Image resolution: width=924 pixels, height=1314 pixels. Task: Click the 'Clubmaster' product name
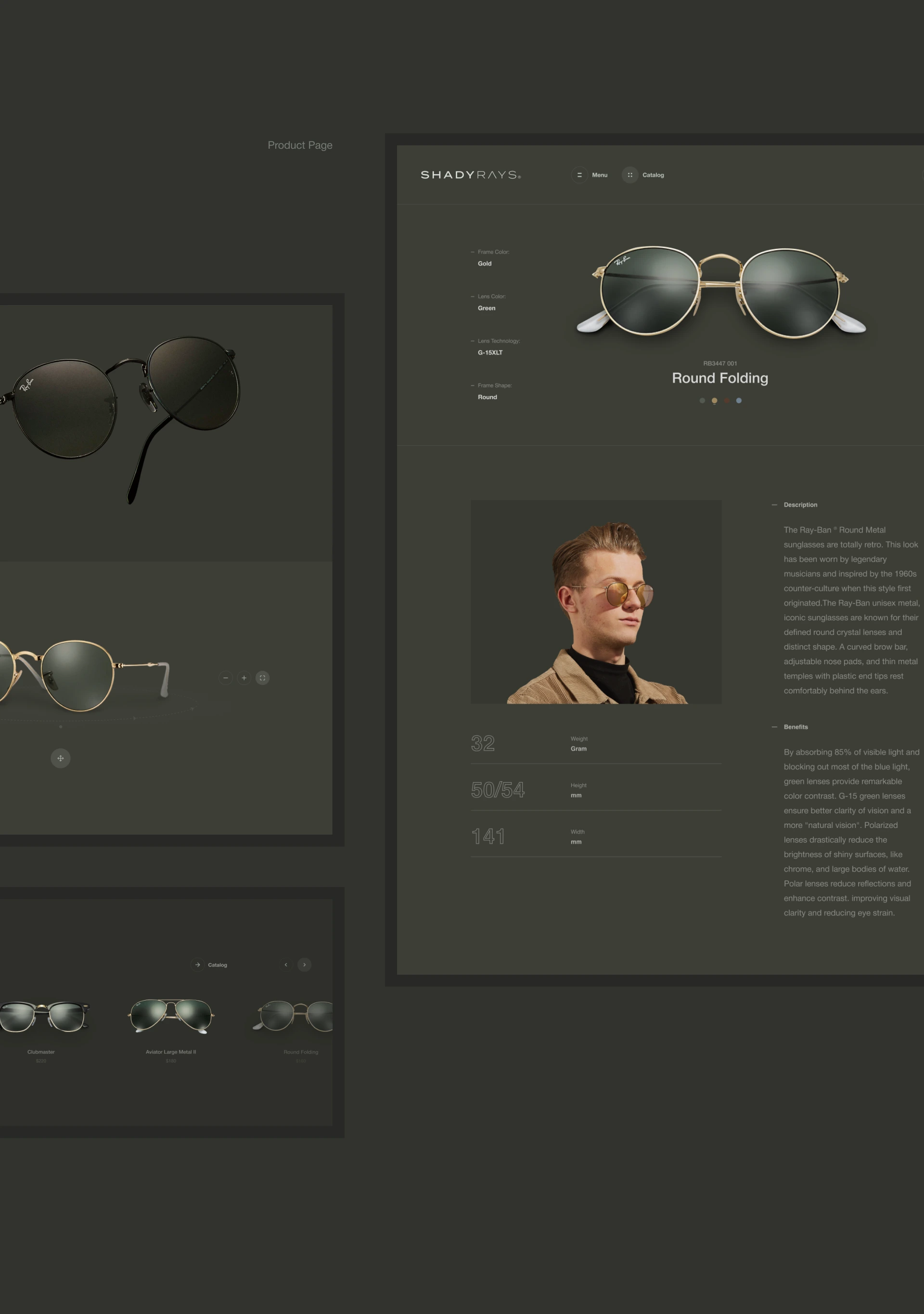pyautogui.click(x=41, y=1052)
